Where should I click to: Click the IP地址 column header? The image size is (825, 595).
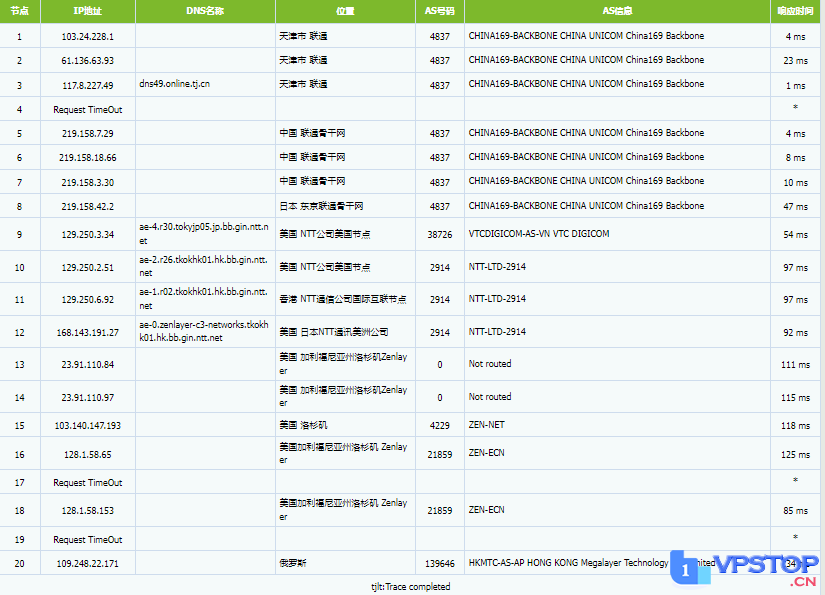tap(88, 11)
